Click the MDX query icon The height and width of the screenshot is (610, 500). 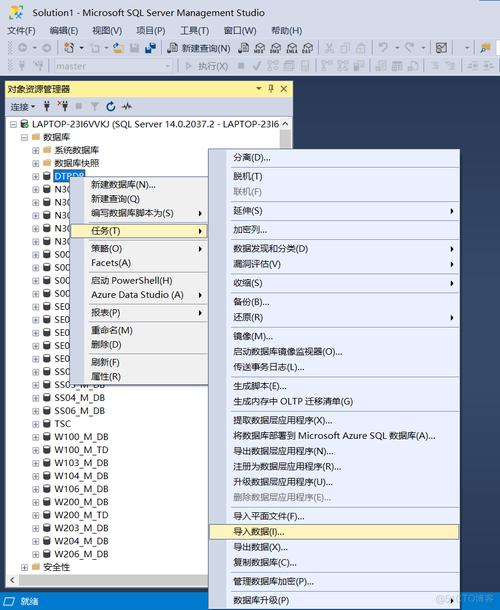click(x=260, y=48)
